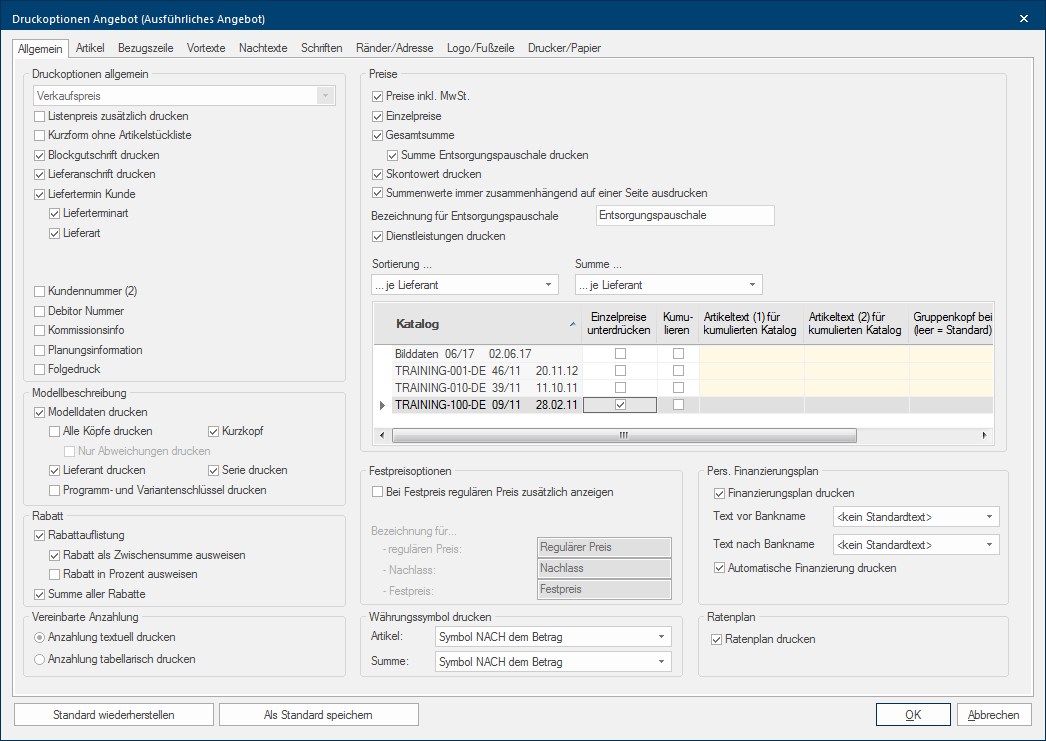Uncheck Preise inkl. MwSt.
The width and height of the screenshot is (1046, 741).
click(378, 97)
